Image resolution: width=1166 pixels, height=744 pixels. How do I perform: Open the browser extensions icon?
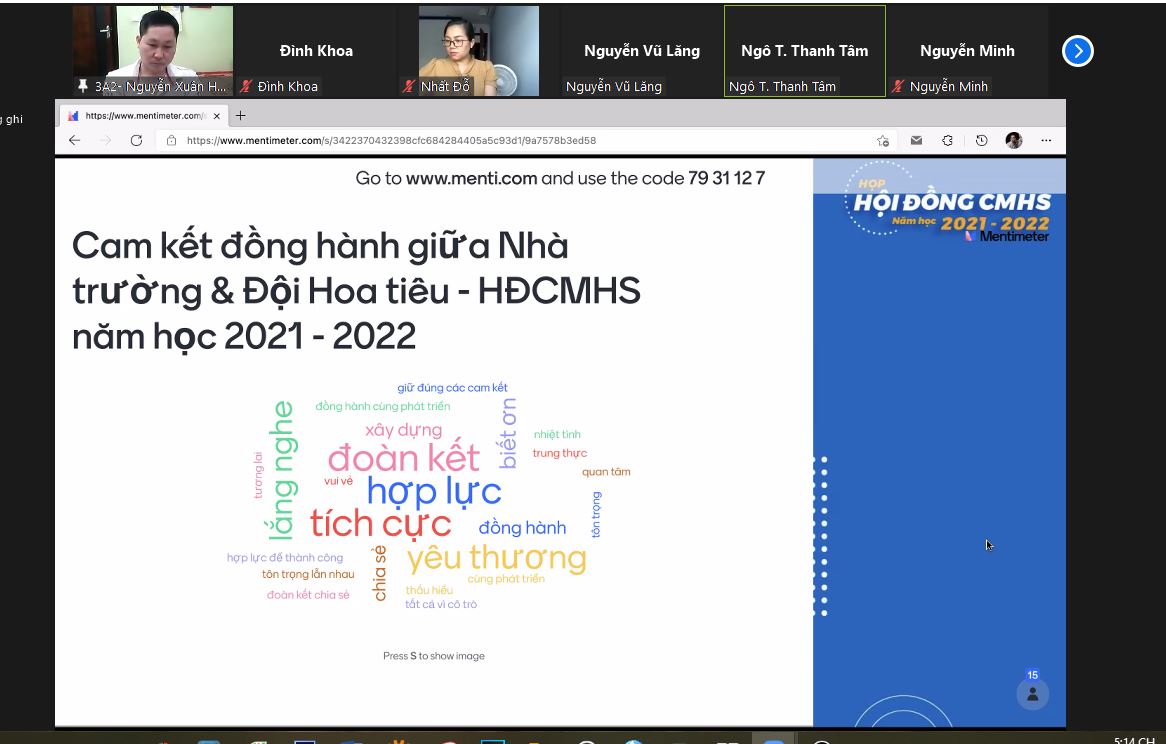pos(948,141)
